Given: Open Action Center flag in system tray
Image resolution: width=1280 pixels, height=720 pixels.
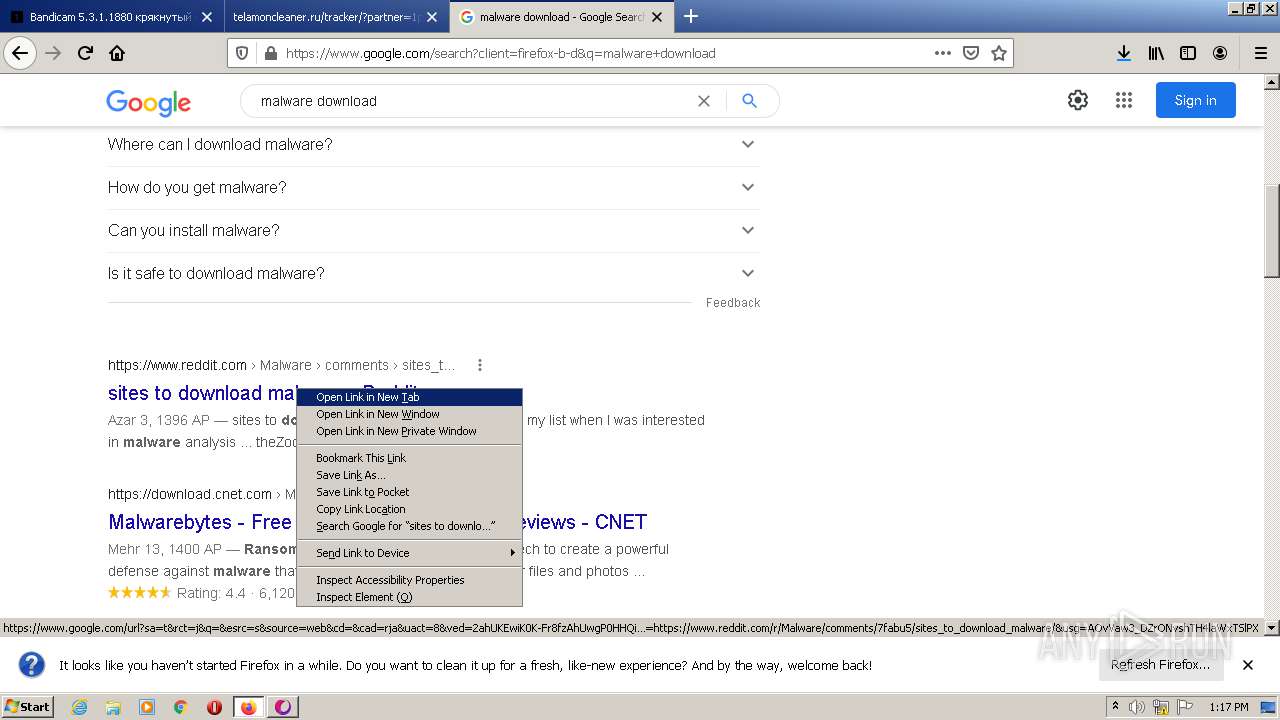Looking at the screenshot, I should click(1183, 707).
